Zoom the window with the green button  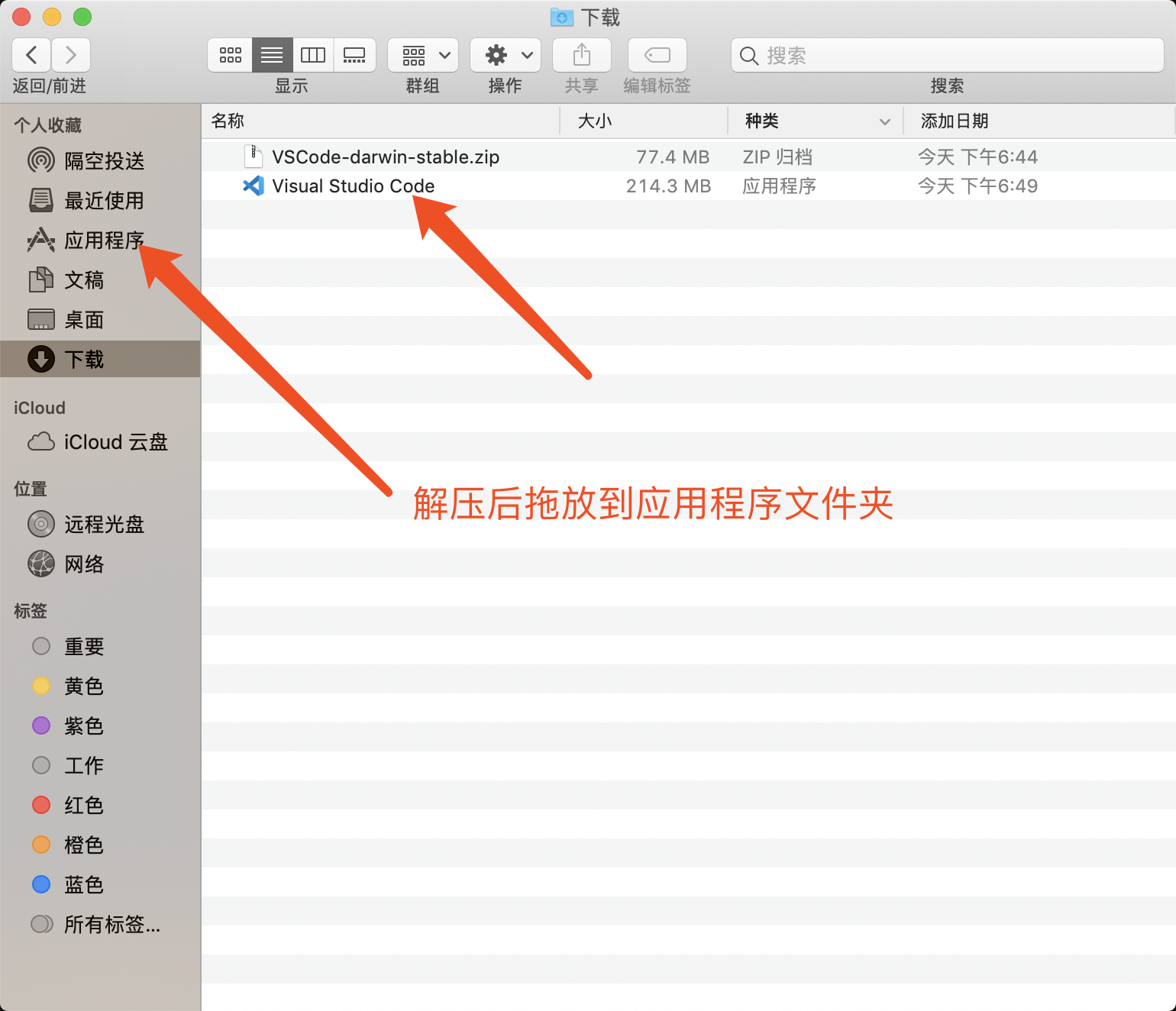coord(82,16)
